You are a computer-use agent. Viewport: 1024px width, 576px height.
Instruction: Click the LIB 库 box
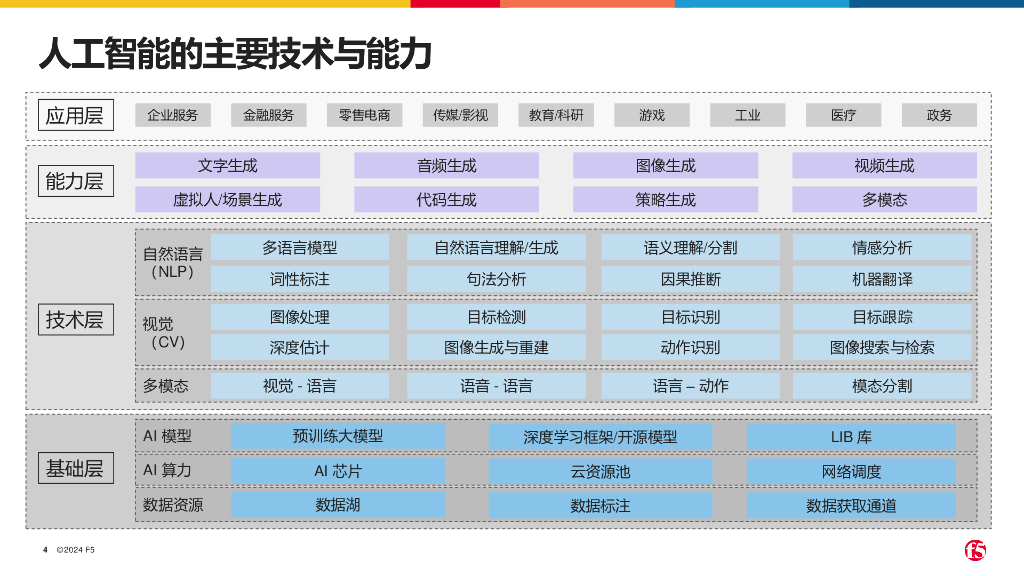852,437
